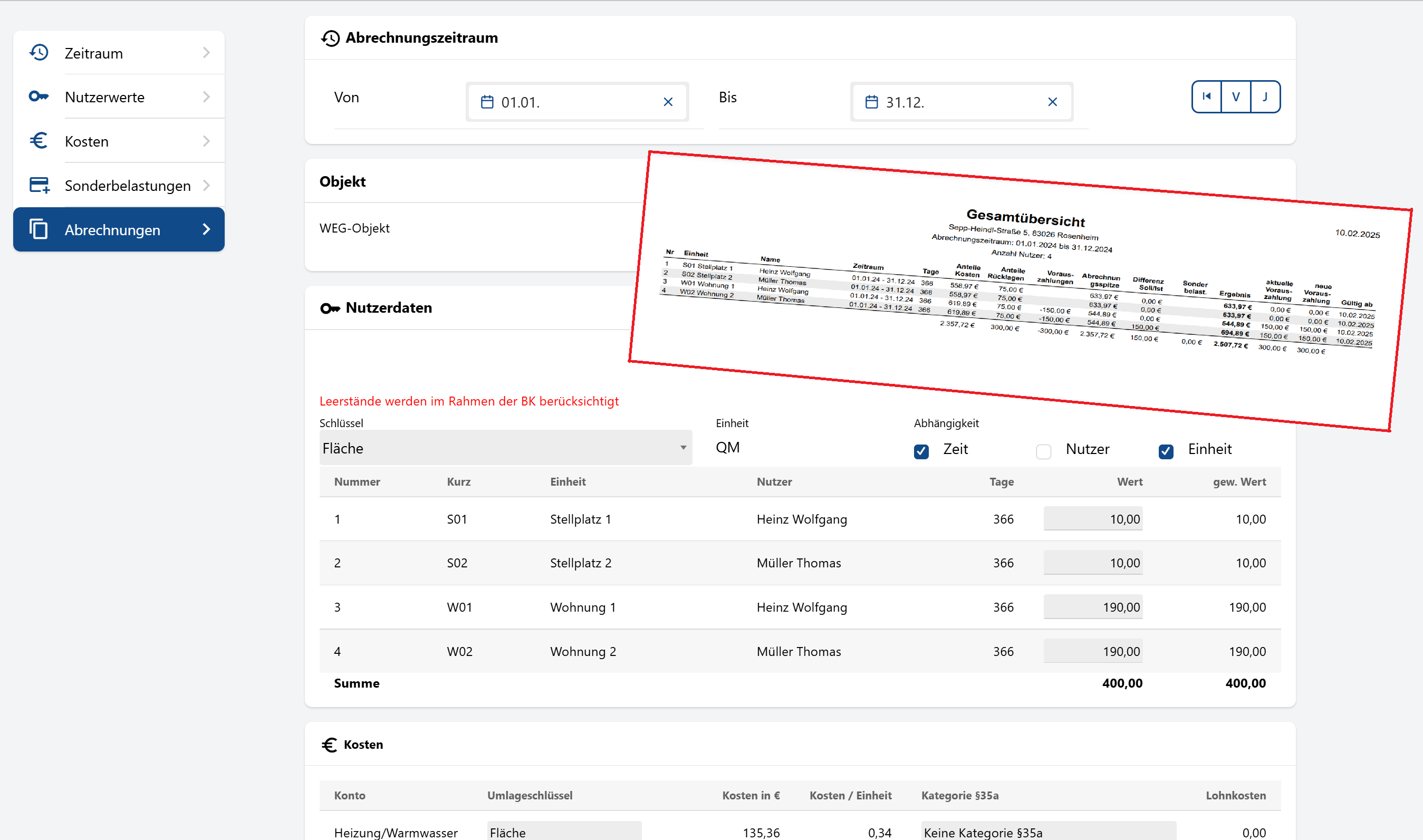Select the W02 row code
The width and height of the screenshot is (1423, 840).
tap(459, 652)
